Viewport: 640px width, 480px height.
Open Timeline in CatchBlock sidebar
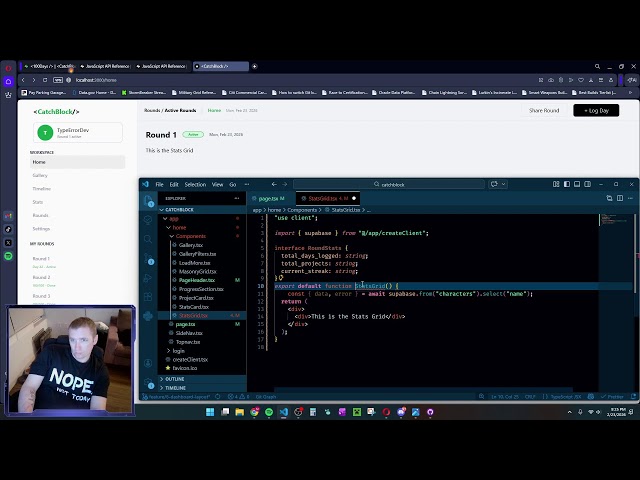click(x=42, y=189)
